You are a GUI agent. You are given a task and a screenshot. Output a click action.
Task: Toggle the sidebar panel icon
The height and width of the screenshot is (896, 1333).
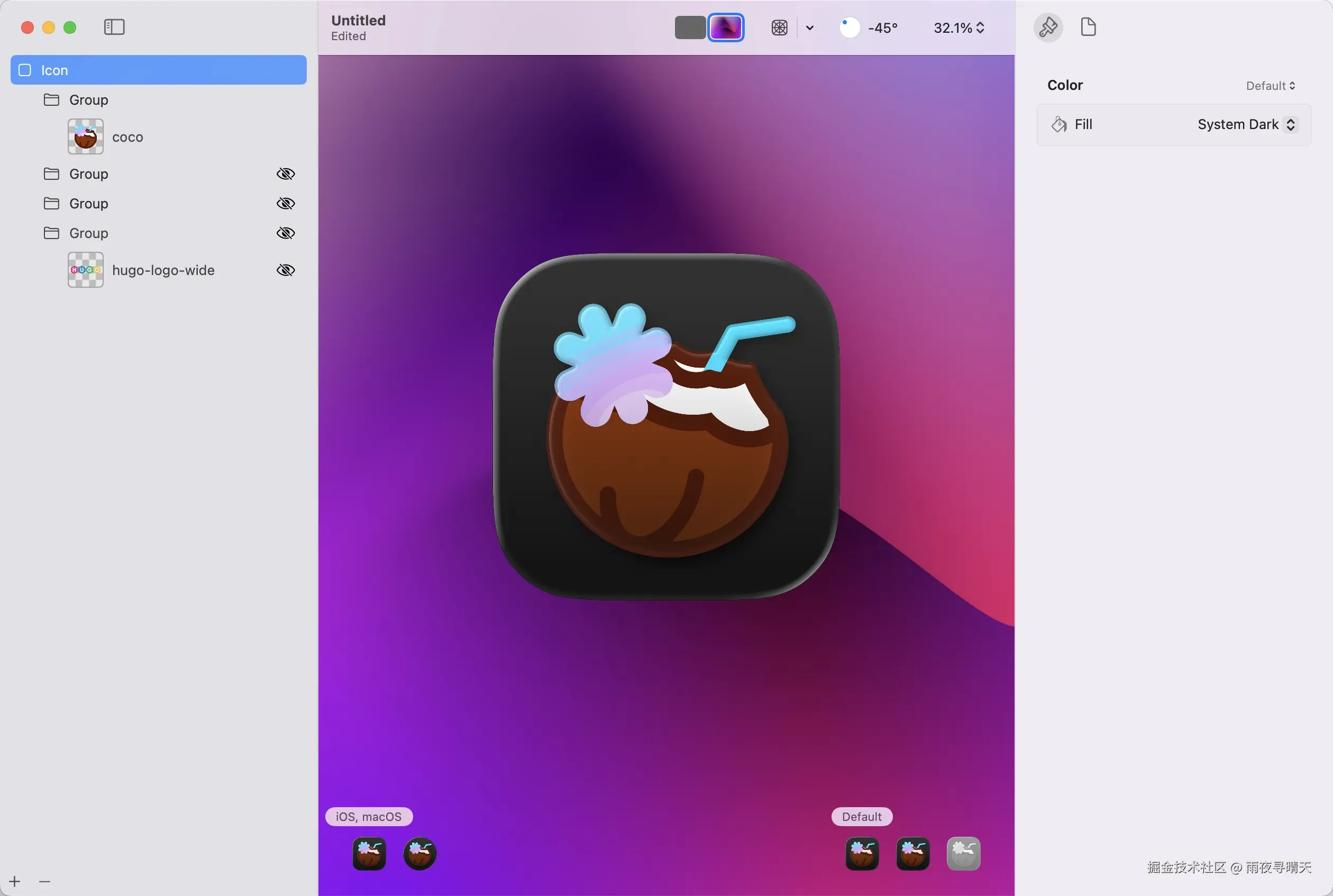point(114,27)
